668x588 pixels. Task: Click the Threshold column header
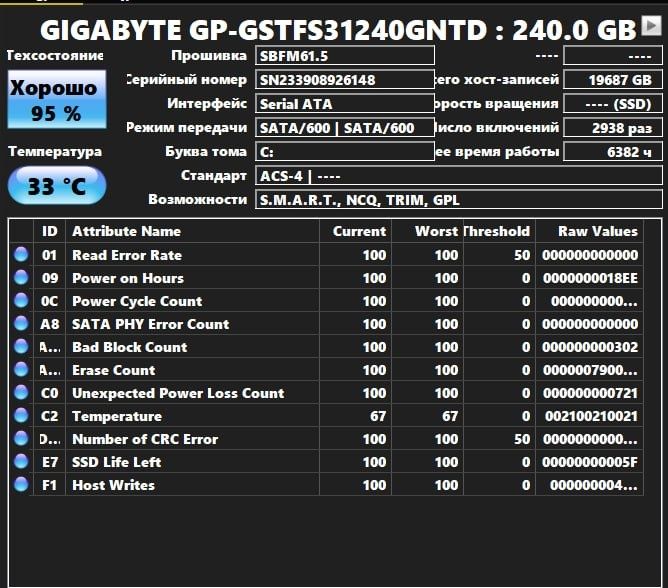[x=499, y=231]
